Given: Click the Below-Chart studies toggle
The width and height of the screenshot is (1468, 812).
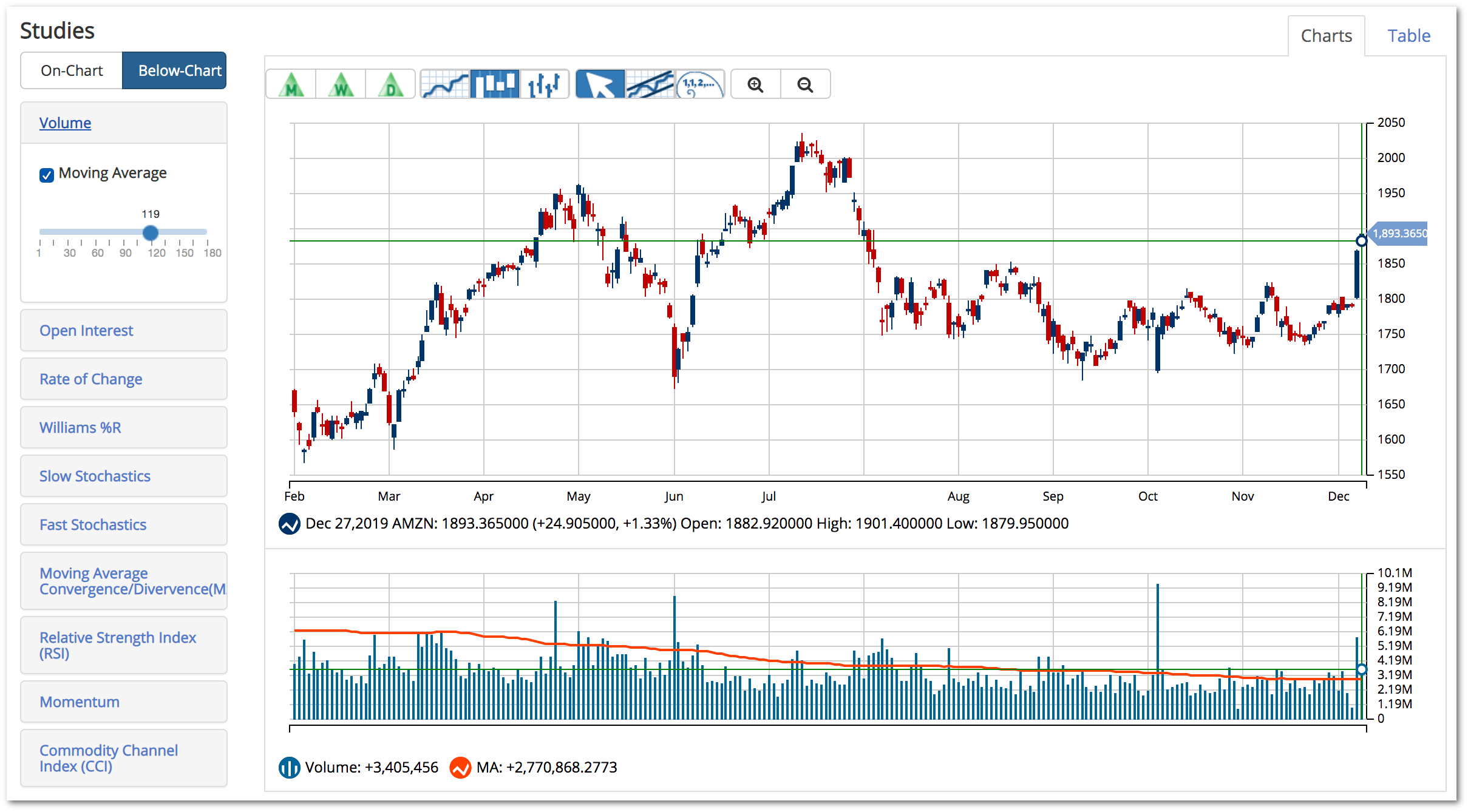Looking at the screenshot, I should pos(178,70).
